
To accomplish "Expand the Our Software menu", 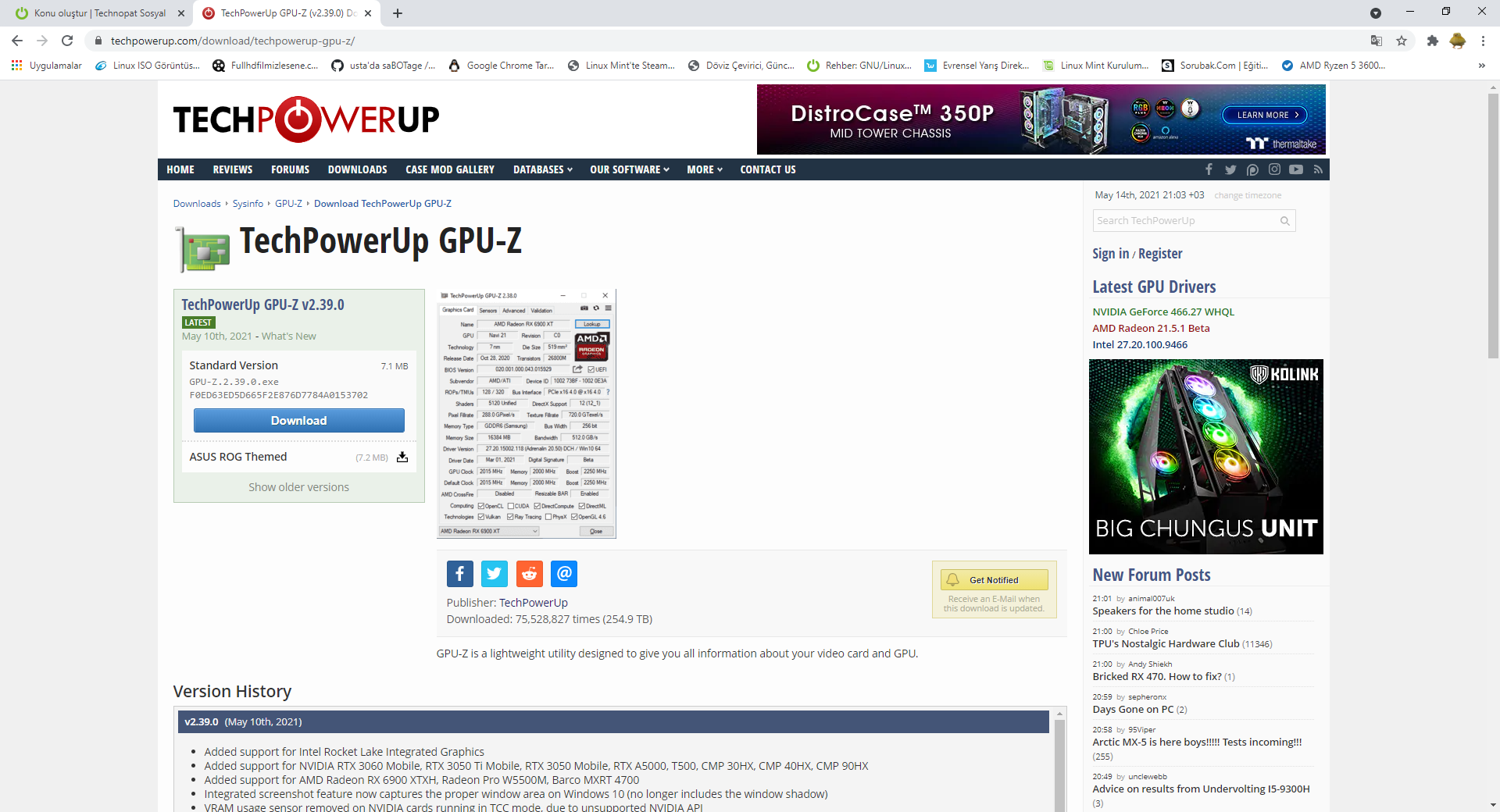I will pos(630,169).
